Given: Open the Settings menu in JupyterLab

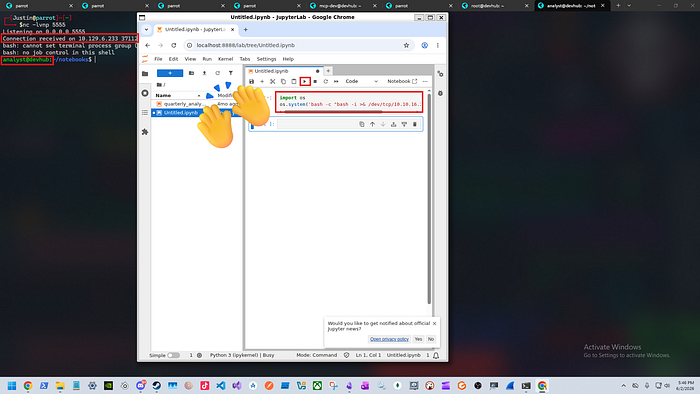Looking at the screenshot, I should [x=266, y=59].
